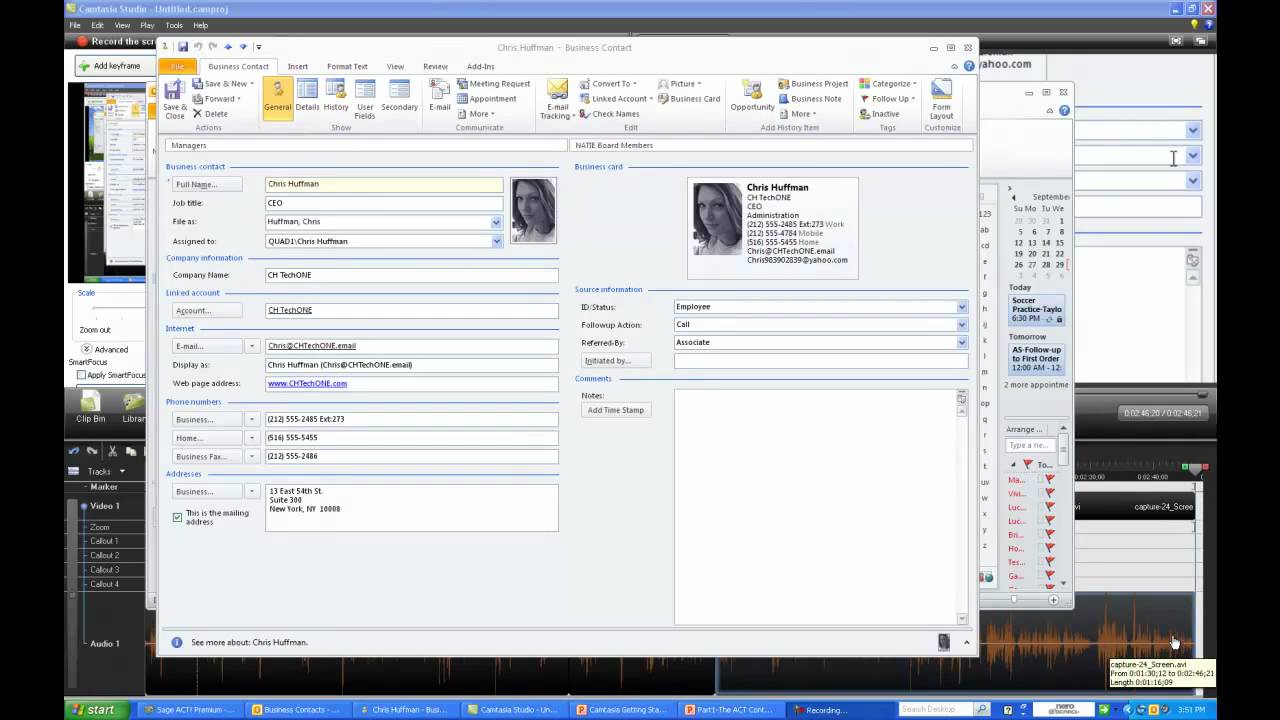Viewport: 1280px width, 720px height.
Task: Click the Save & Close icon
Action: point(174,98)
